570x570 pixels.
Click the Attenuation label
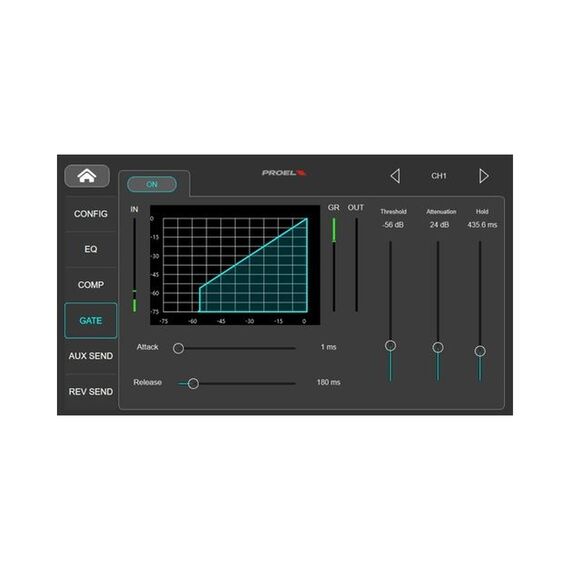coord(441,212)
